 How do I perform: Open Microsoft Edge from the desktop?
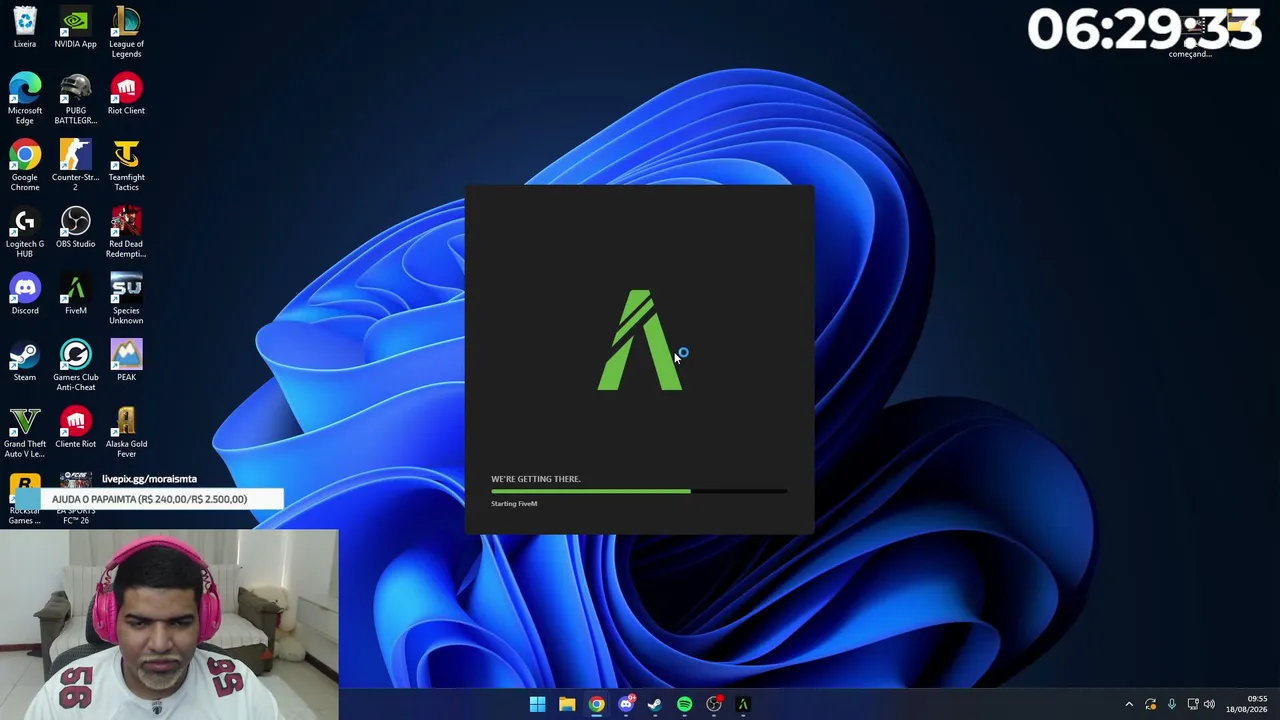(x=25, y=99)
